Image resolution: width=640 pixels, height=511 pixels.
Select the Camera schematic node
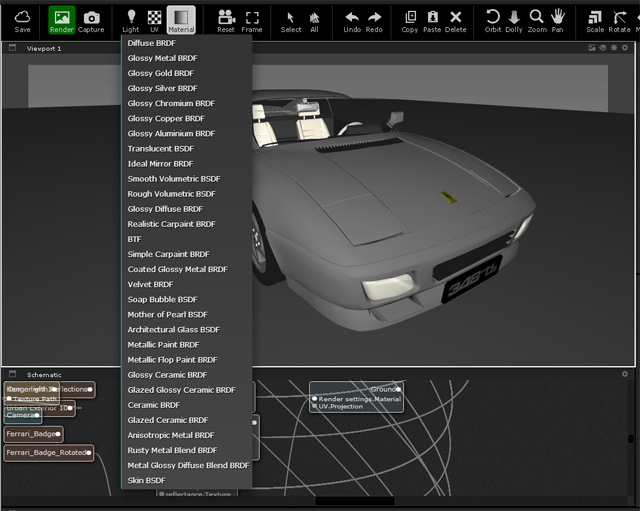coord(23,415)
